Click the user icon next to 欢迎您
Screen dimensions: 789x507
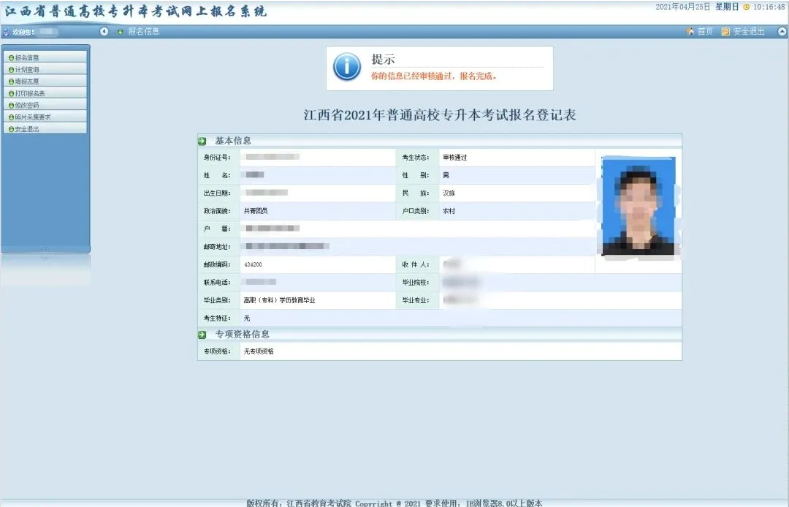coord(7,32)
